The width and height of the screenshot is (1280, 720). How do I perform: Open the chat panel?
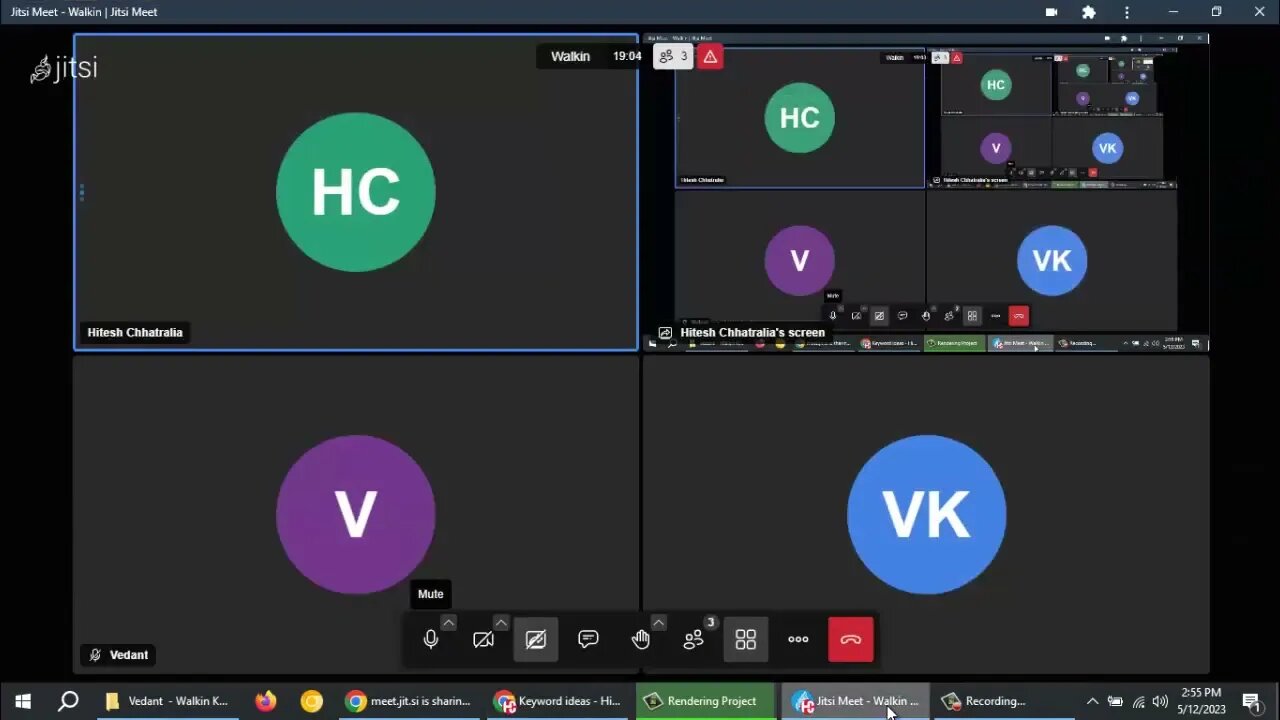[588, 640]
